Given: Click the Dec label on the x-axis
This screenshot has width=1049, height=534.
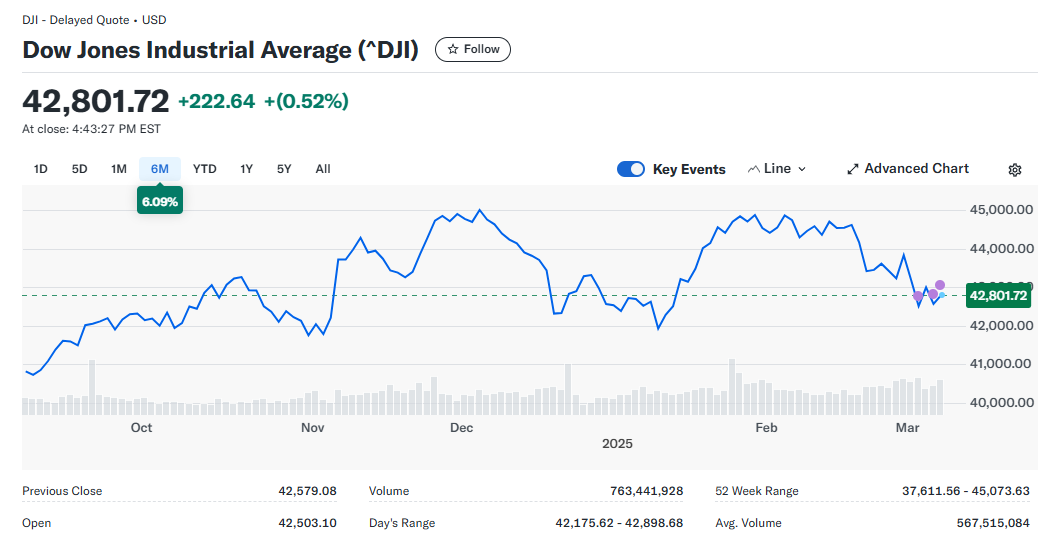Looking at the screenshot, I should [462, 428].
